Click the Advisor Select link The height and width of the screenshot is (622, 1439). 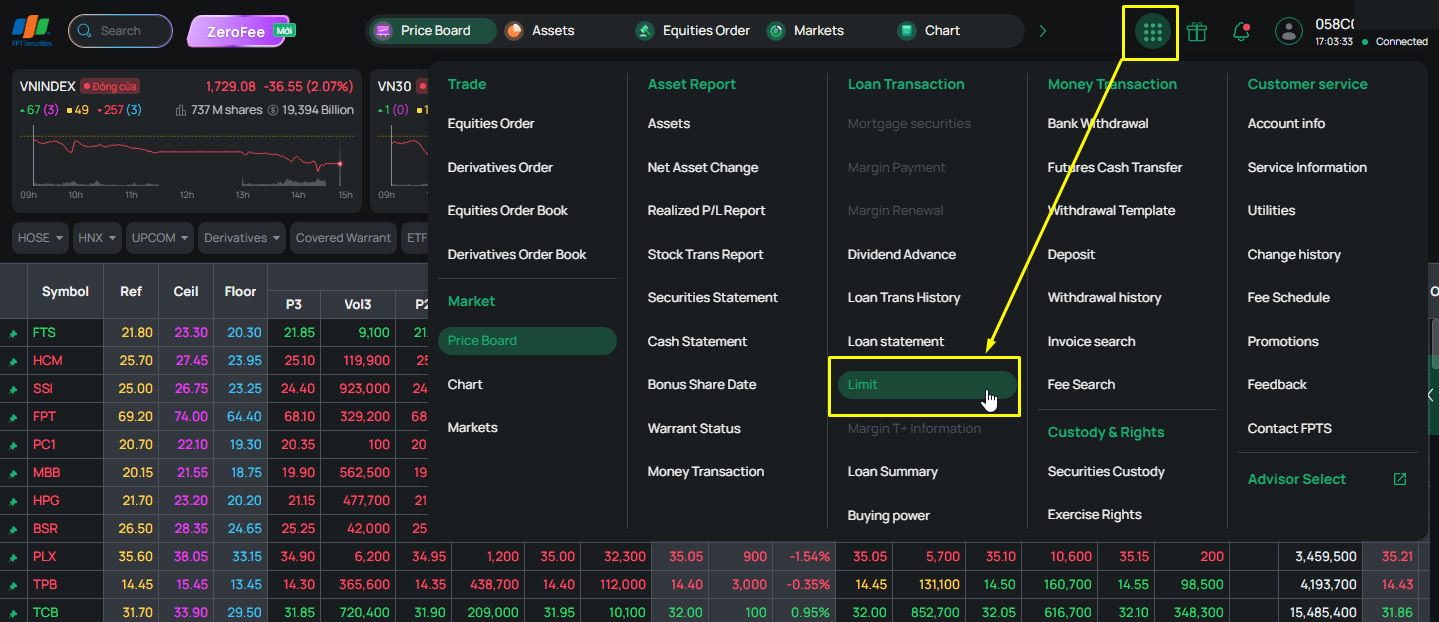1296,479
